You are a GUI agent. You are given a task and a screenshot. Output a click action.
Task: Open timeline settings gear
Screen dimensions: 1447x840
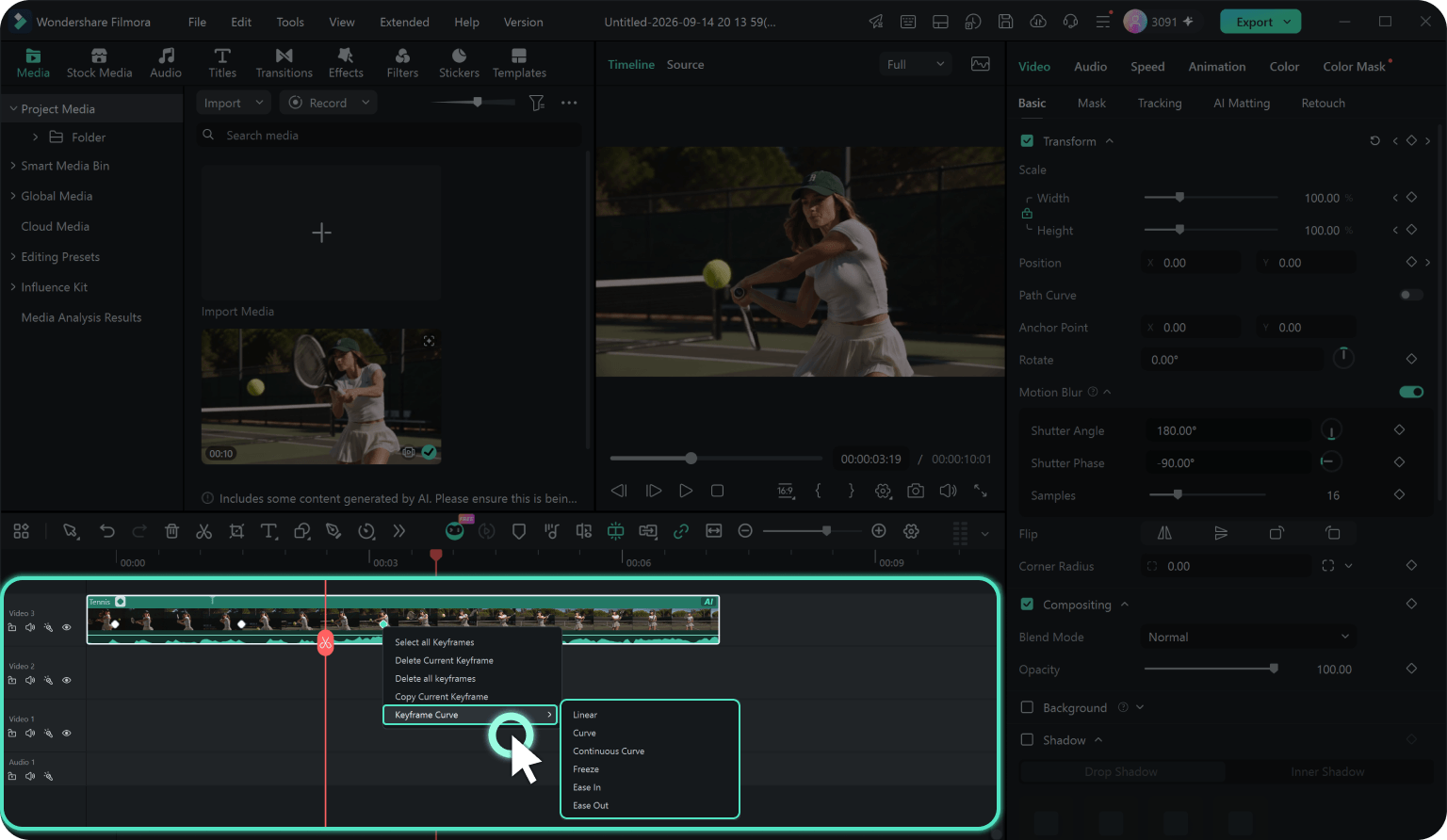pos(911,531)
